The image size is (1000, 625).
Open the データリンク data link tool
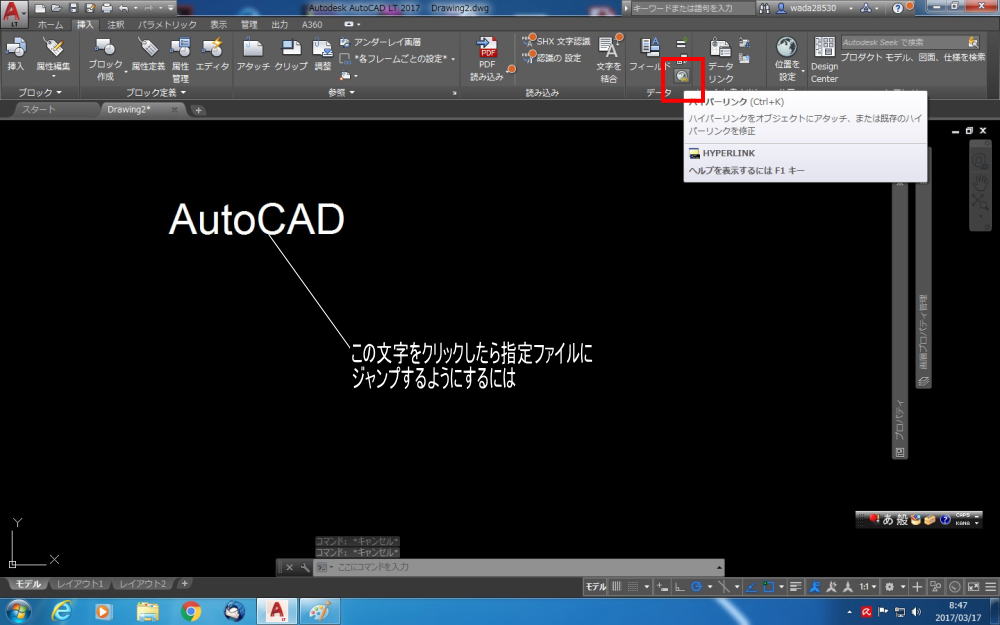(720, 59)
